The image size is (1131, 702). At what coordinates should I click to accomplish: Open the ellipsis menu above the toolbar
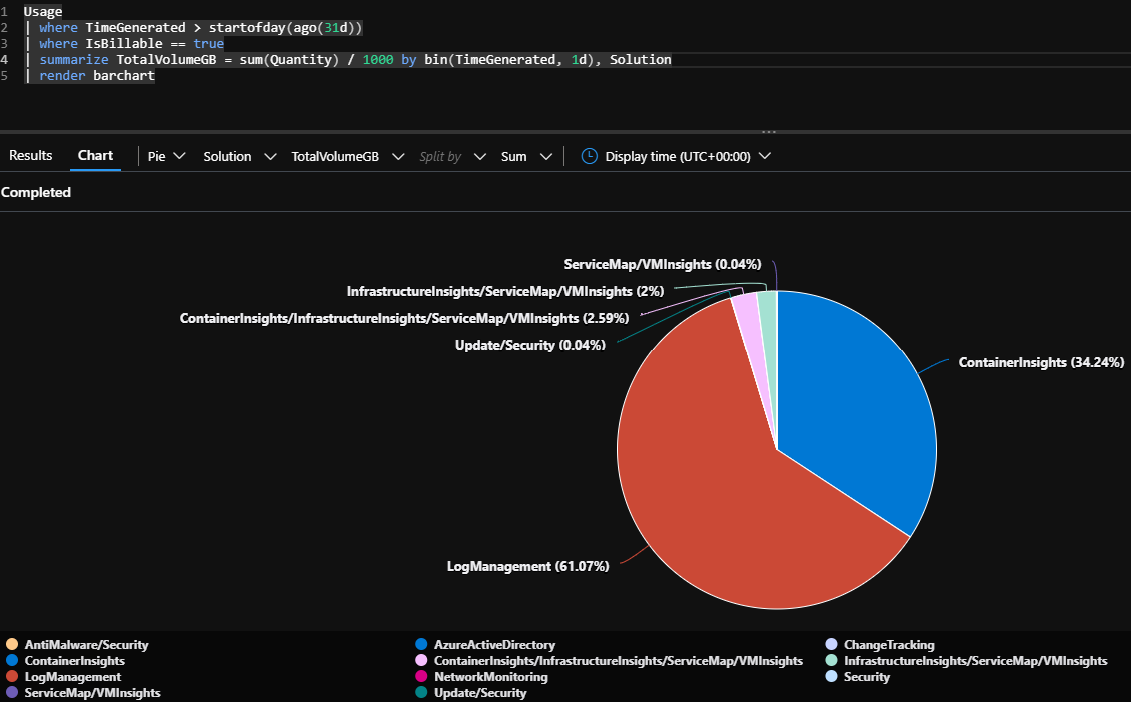(768, 131)
